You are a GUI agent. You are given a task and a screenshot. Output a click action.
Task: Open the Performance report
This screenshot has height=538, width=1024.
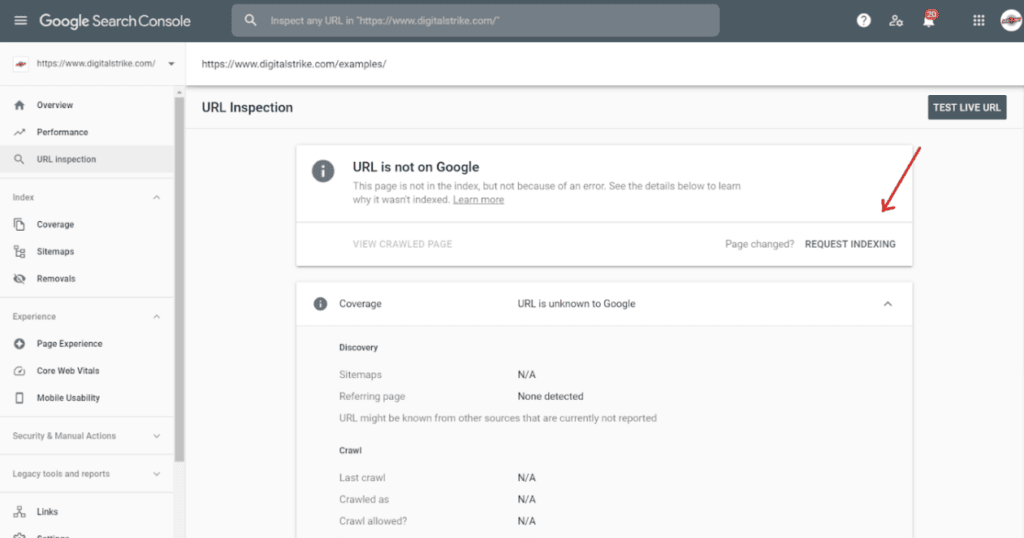tap(62, 132)
